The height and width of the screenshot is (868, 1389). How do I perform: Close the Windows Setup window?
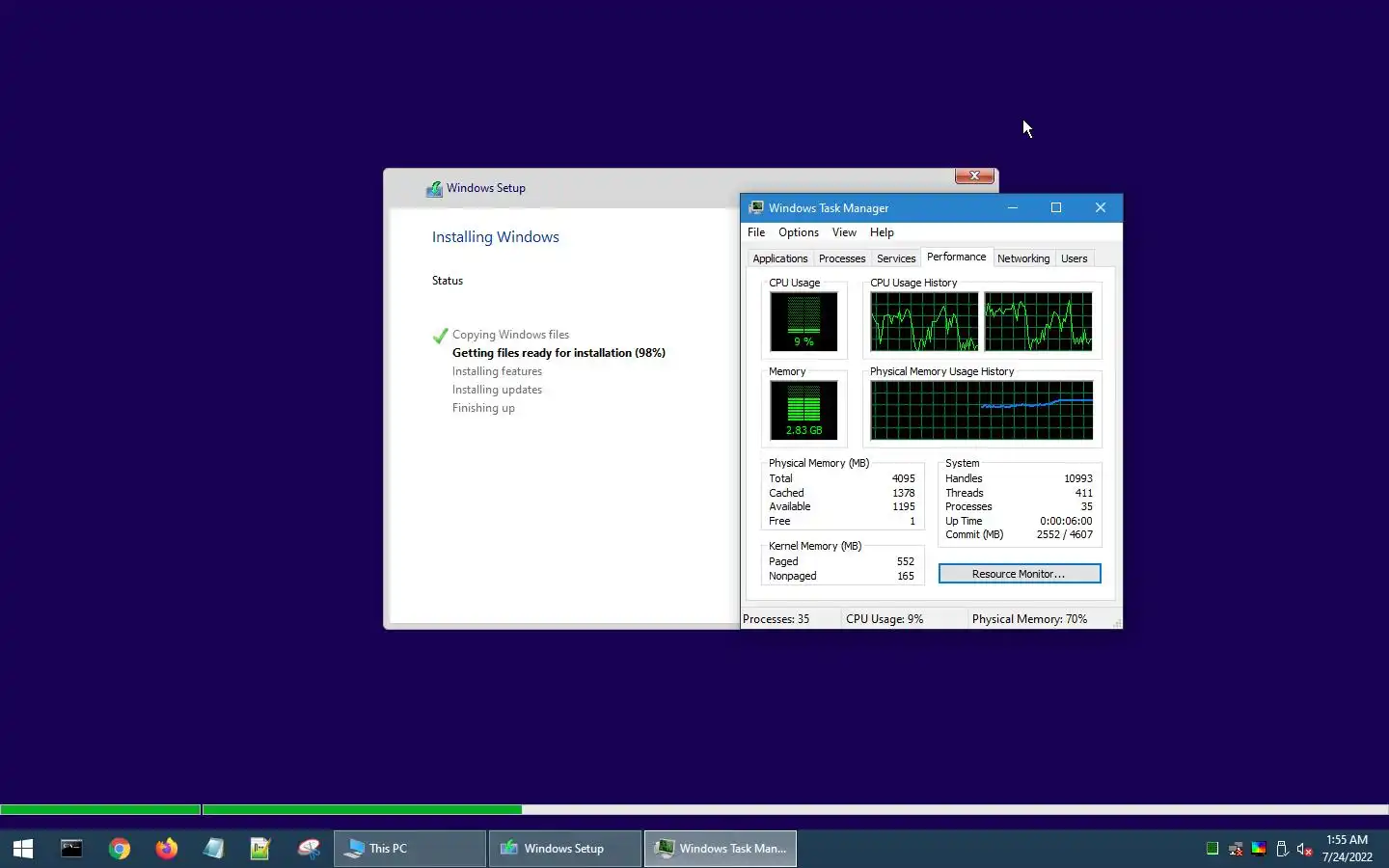974,176
